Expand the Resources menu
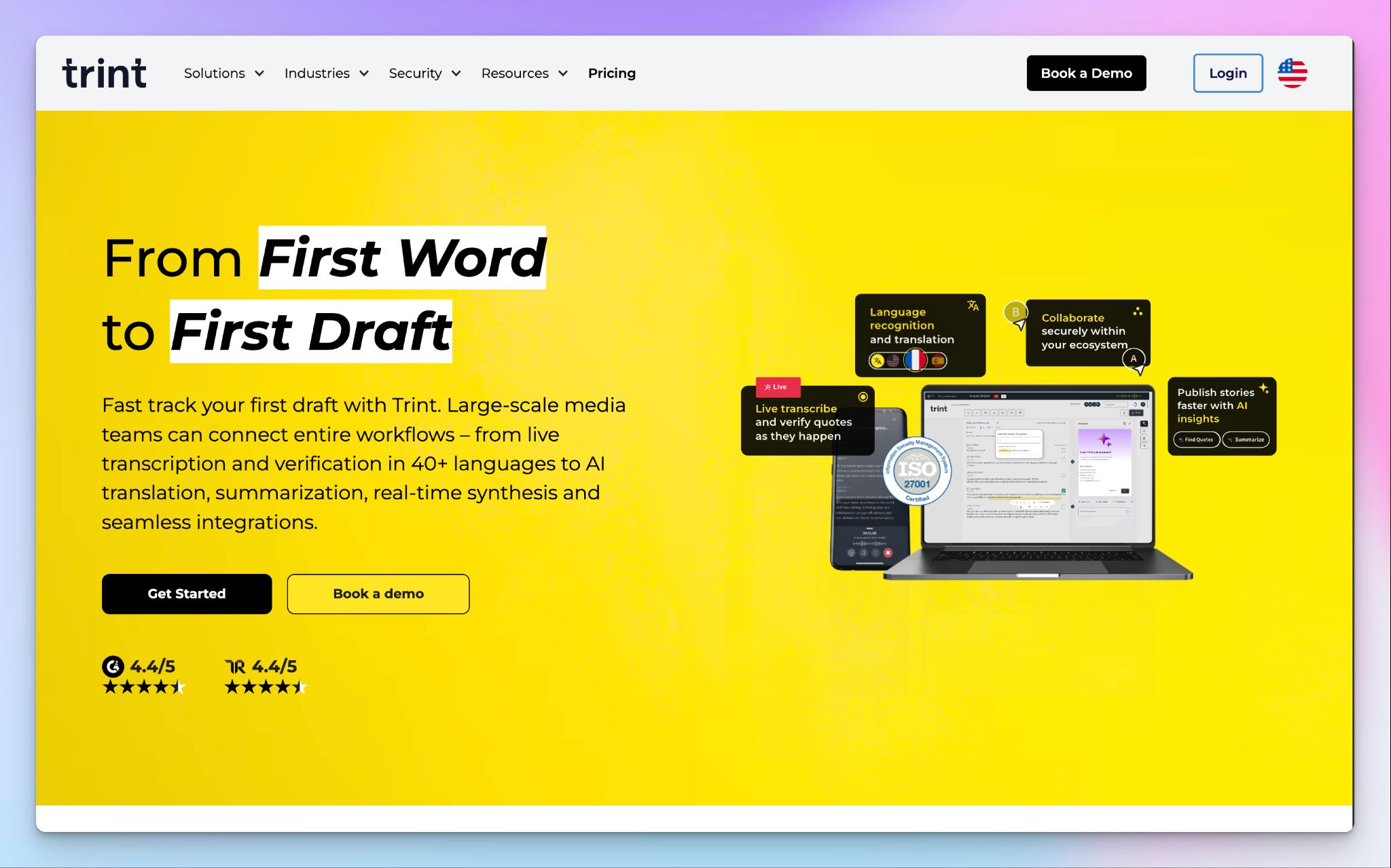The height and width of the screenshot is (868, 1391). coord(524,73)
